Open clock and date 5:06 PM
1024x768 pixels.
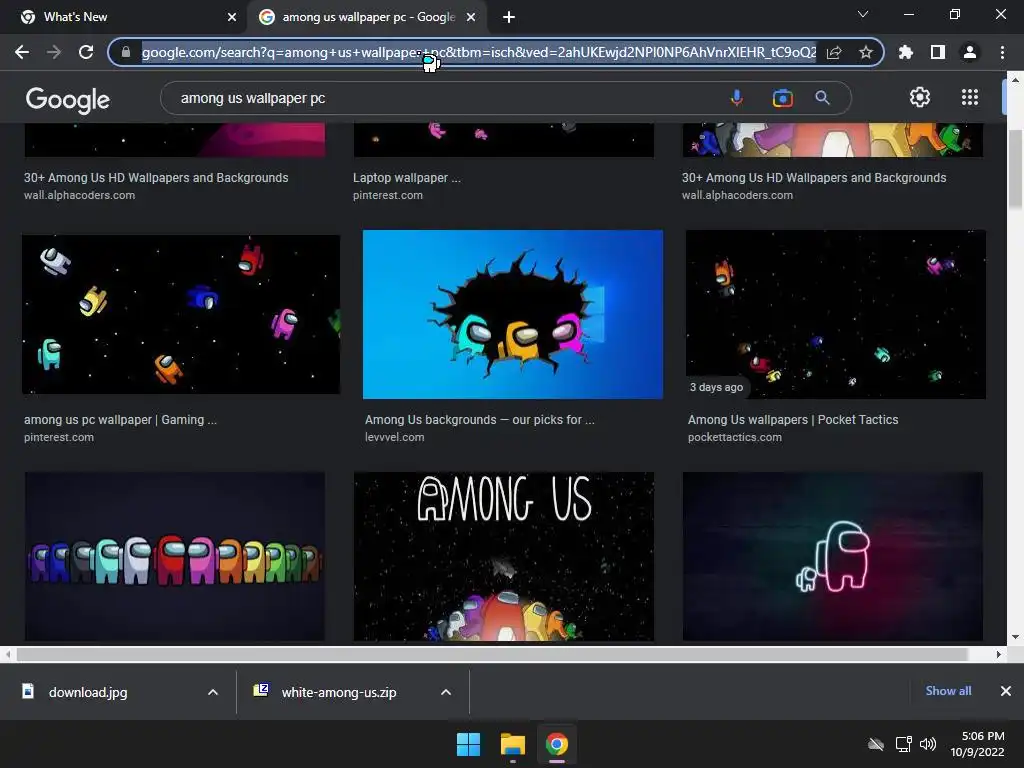[977, 744]
